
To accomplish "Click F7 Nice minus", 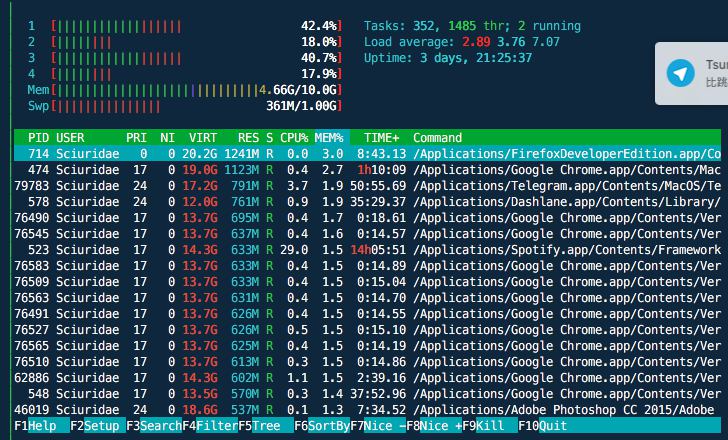I will tap(378, 426).
